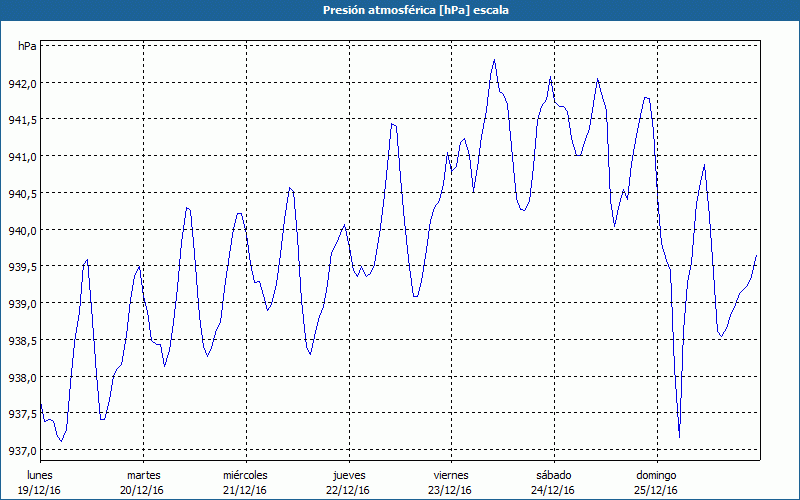Click the chart title 'Presión atmosférica [hPa] escala'
800x500 pixels.
[x=400, y=10]
